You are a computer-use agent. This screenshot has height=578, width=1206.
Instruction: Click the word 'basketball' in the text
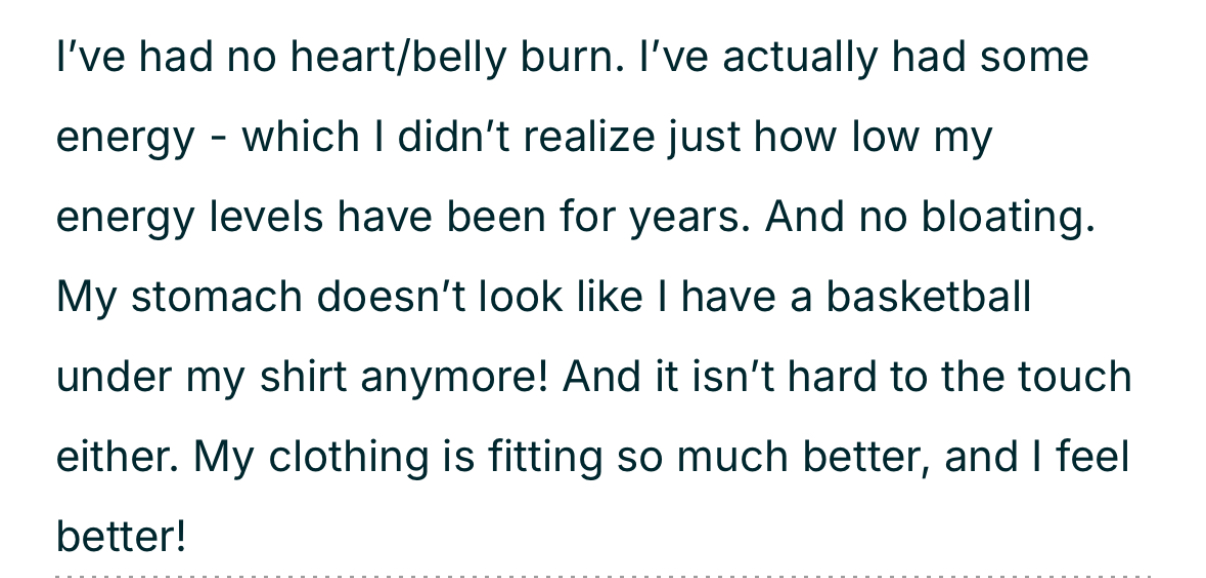(x=928, y=297)
